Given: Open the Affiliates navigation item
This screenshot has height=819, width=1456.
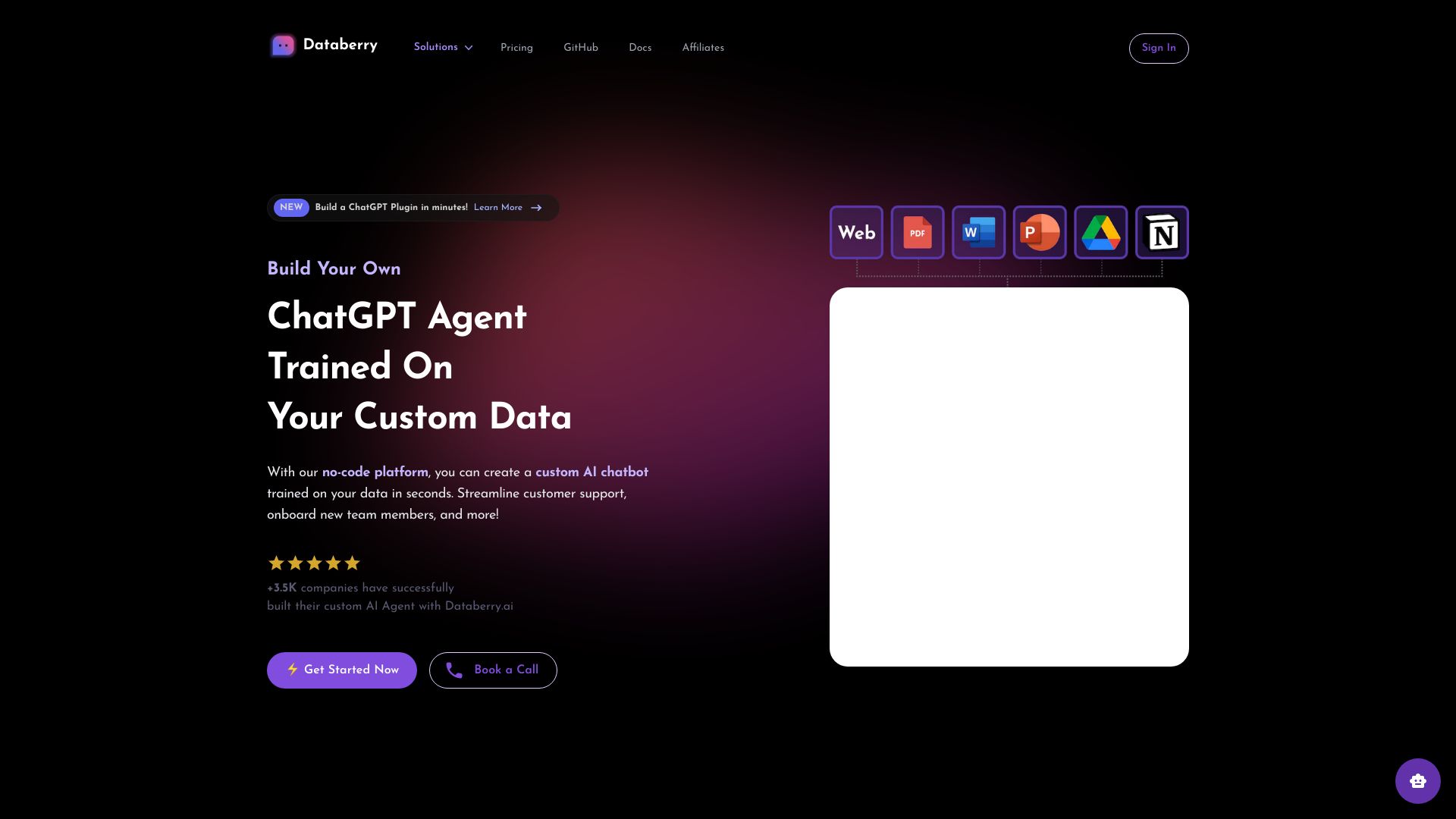Looking at the screenshot, I should (x=703, y=48).
